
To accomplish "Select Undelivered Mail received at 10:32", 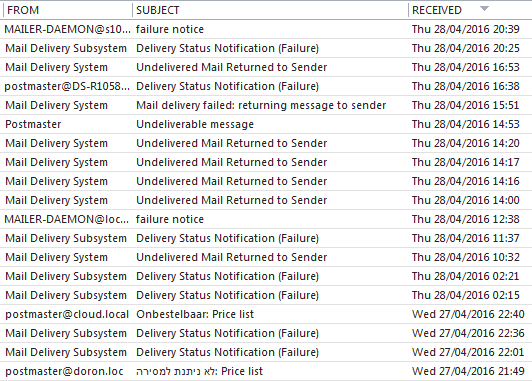I will click(x=266, y=257).
